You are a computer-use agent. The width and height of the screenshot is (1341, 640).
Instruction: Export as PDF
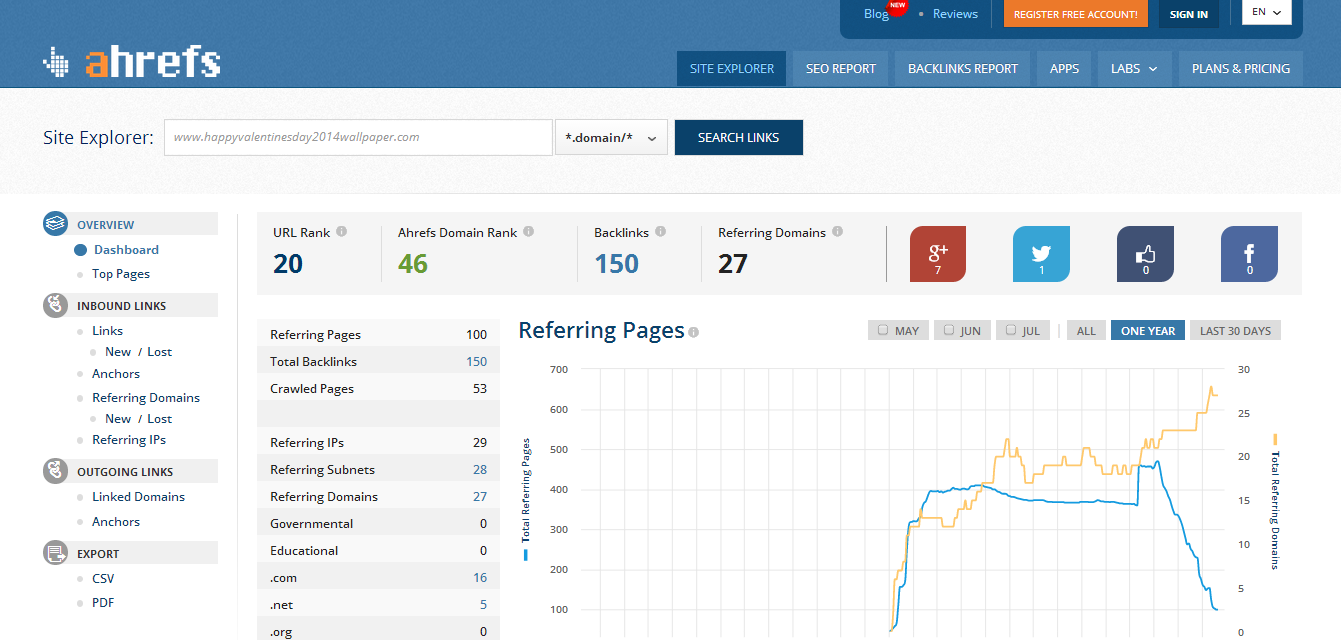click(x=103, y=603)
